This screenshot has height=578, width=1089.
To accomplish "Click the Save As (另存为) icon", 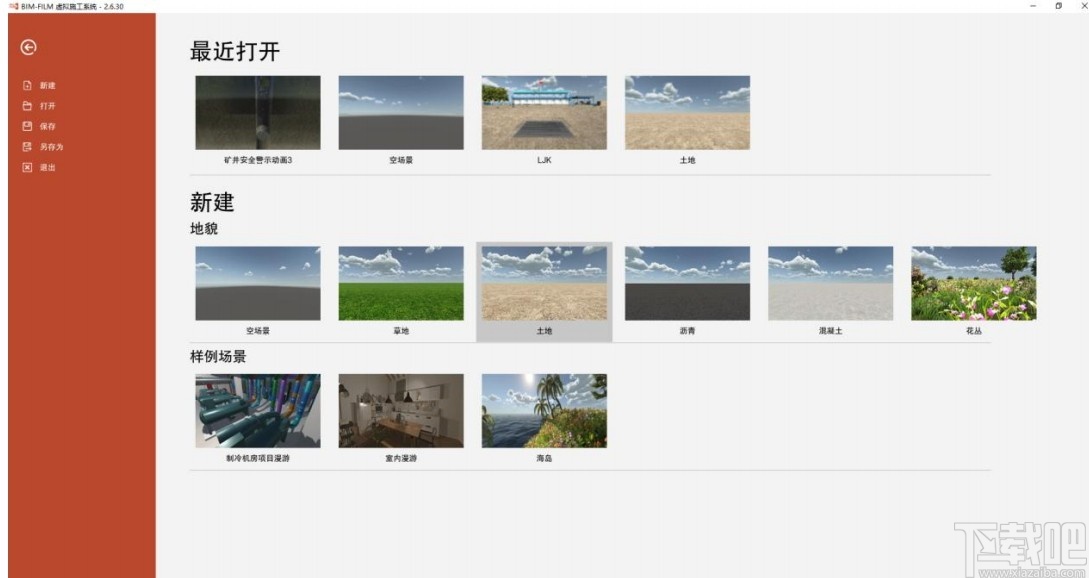I will [25, 146].
